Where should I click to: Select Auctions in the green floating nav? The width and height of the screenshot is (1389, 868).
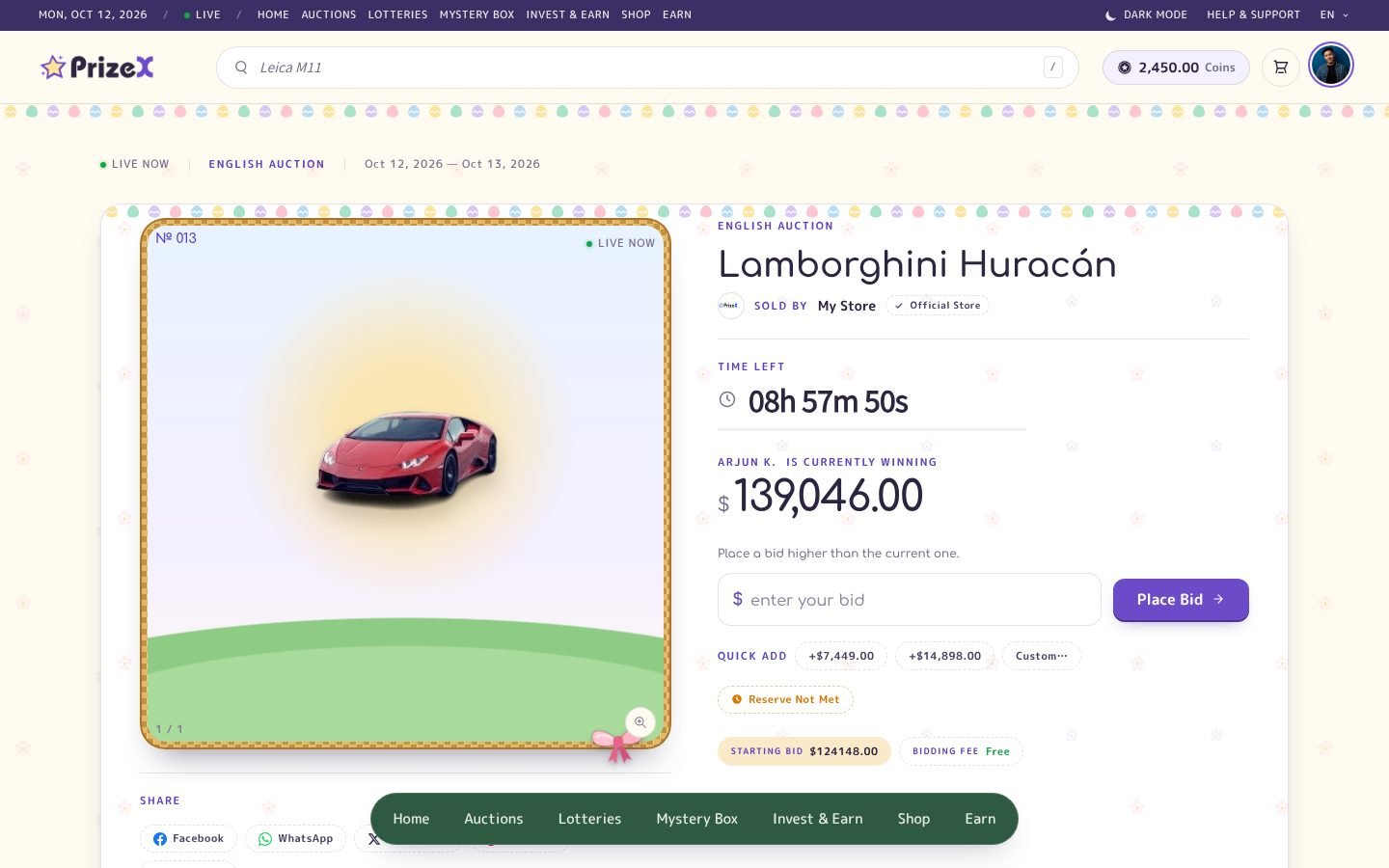click(494, 819)
